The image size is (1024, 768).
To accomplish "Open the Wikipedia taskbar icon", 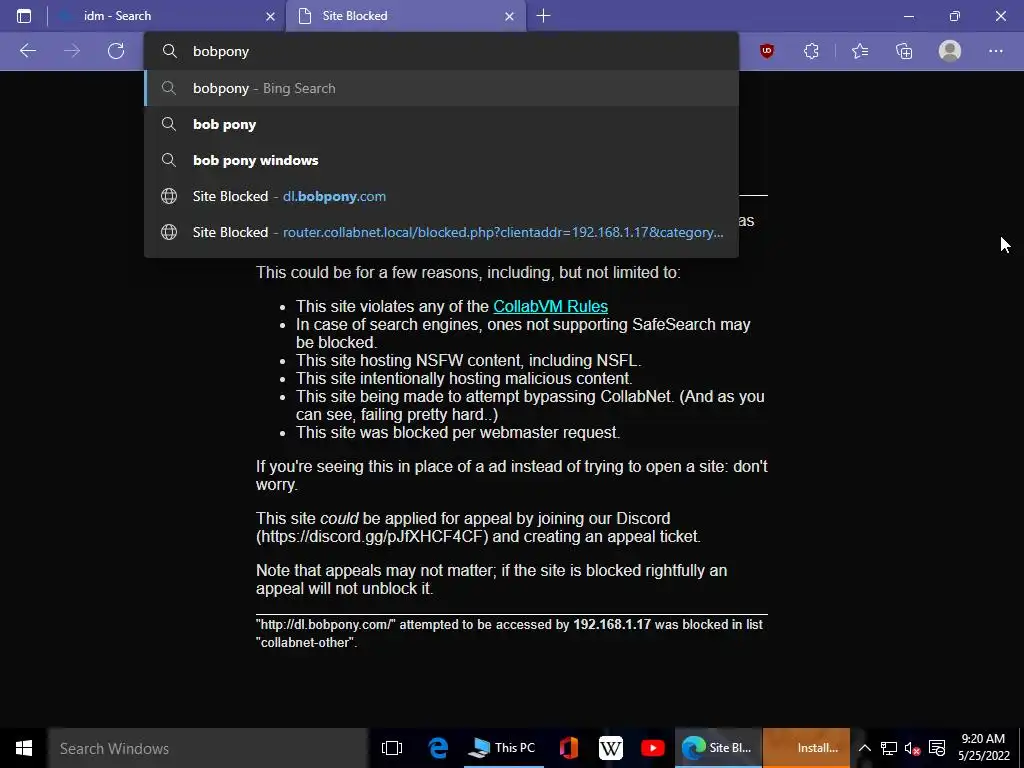I will [611, 748].
